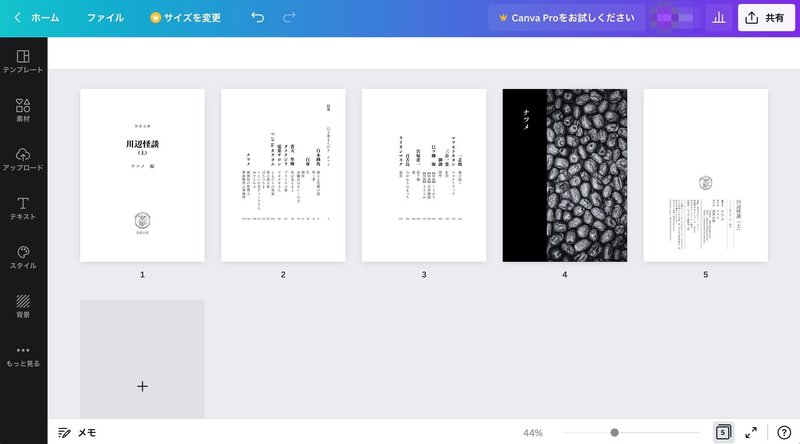Click the page number 4 label
Viewport: 800px width, 444px height.
(565, 275)
